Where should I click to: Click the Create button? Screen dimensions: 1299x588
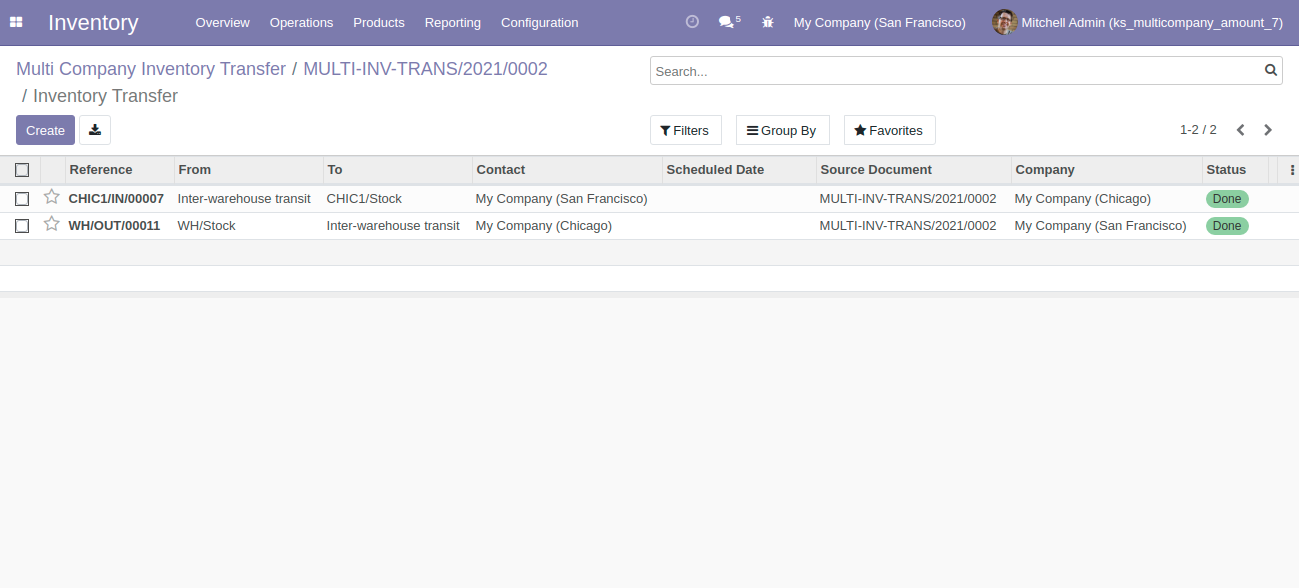45,130
